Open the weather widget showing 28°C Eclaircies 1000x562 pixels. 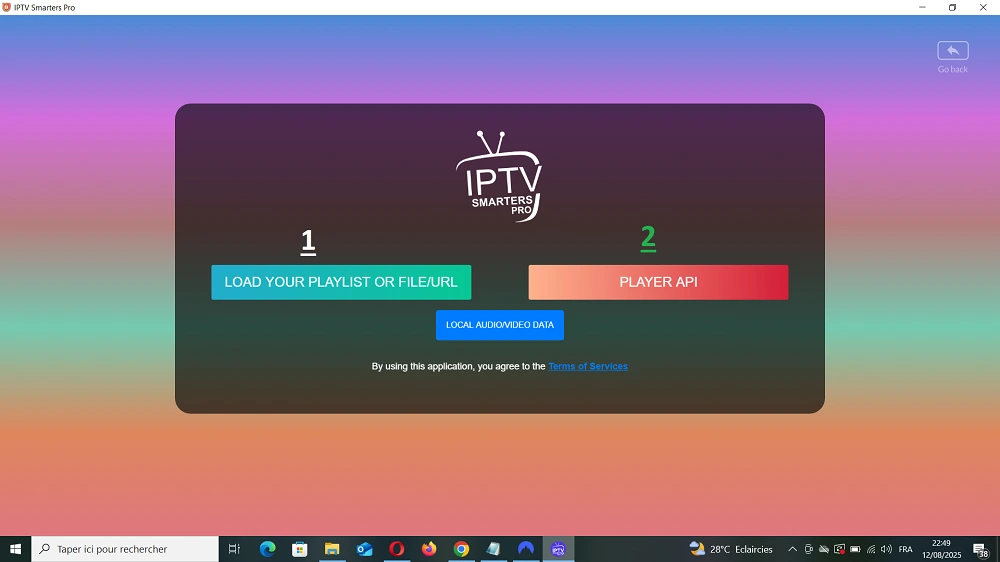pos(731,549)
